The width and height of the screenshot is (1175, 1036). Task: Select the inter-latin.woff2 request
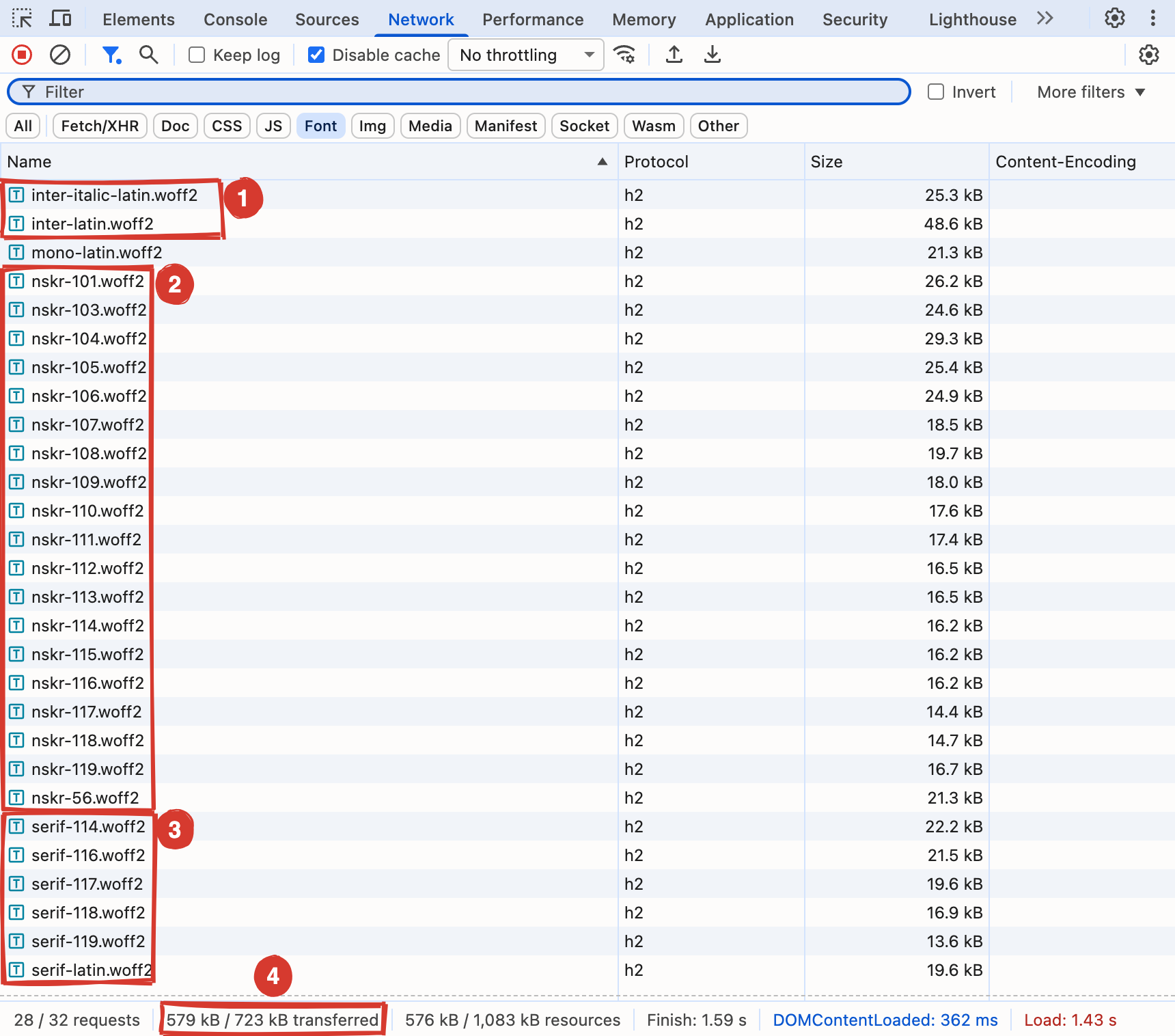92,223
